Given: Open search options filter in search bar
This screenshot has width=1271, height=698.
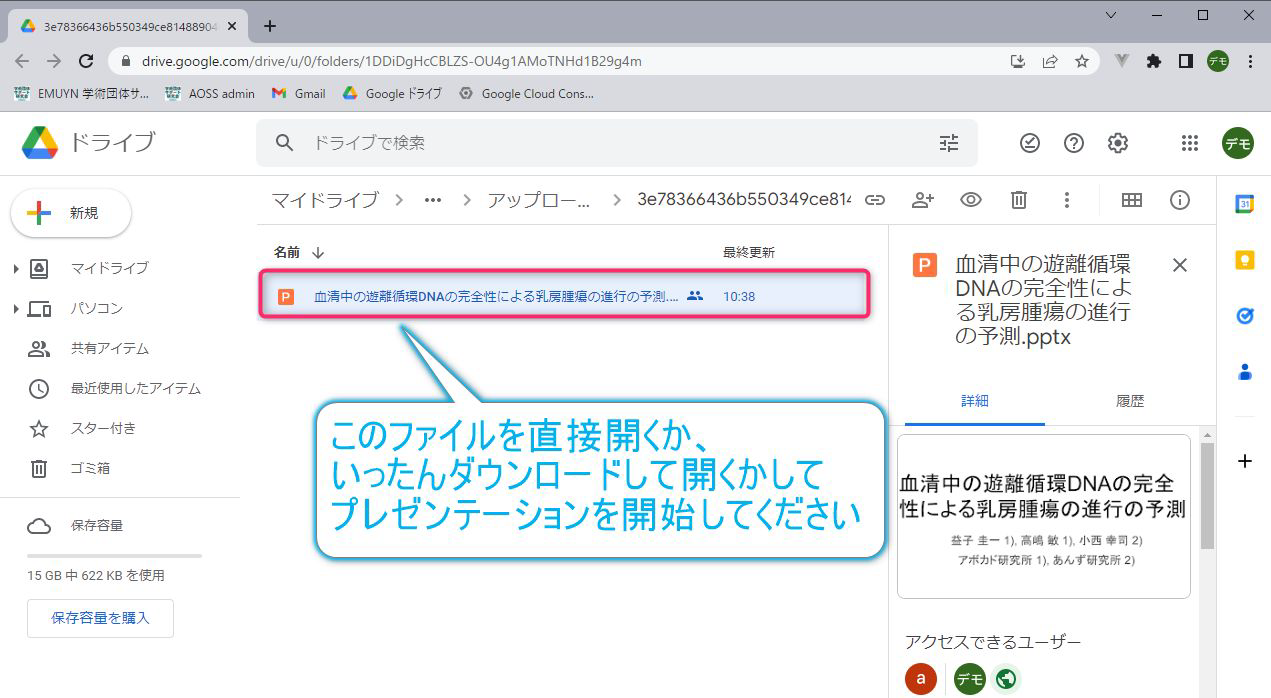Looking at the screenshot, I should [948, 143].
